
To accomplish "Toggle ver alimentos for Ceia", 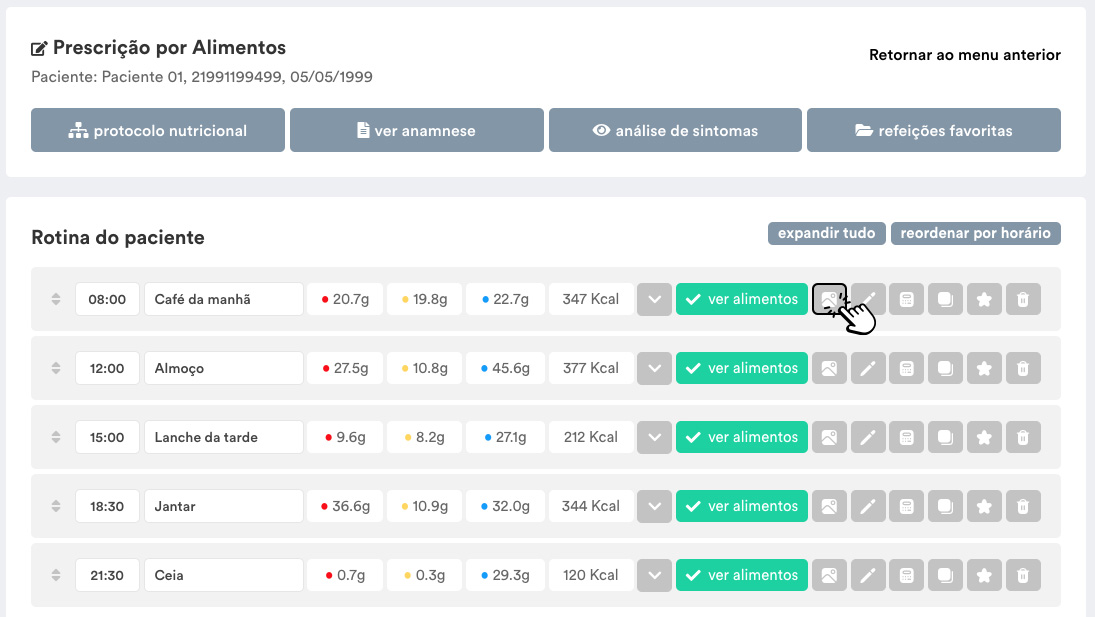I will [742, 575].
